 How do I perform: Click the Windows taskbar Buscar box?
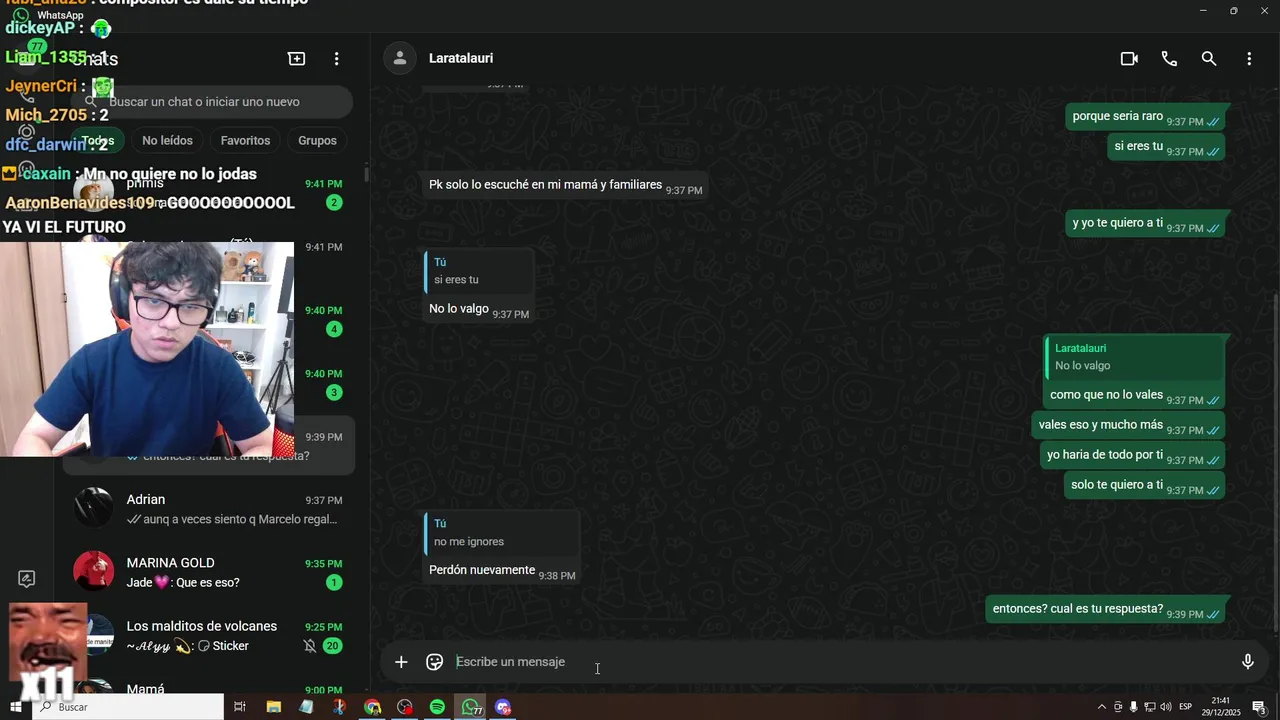pyautogui.click(x=128, y=707)
